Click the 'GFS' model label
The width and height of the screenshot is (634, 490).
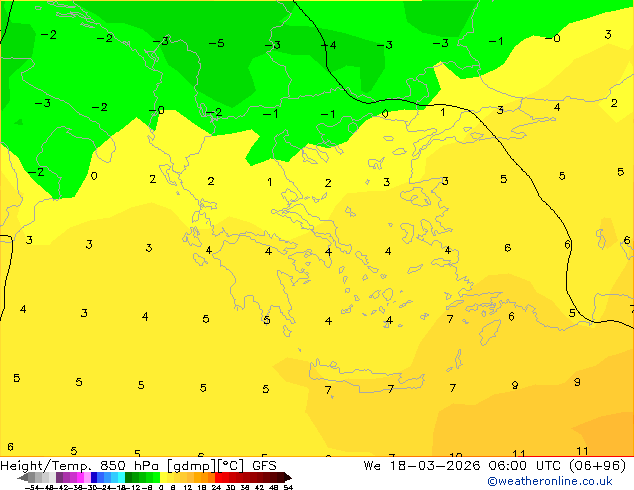pos(264,466)
